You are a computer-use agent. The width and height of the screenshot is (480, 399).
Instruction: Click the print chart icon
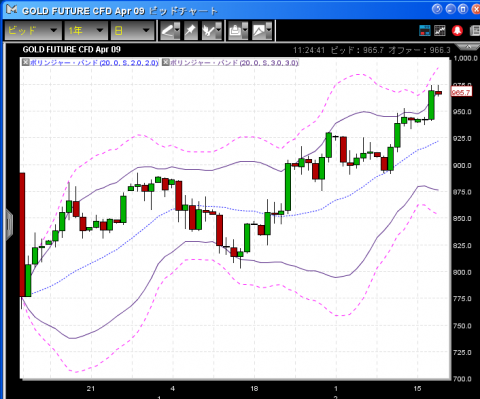click(235, 31)
